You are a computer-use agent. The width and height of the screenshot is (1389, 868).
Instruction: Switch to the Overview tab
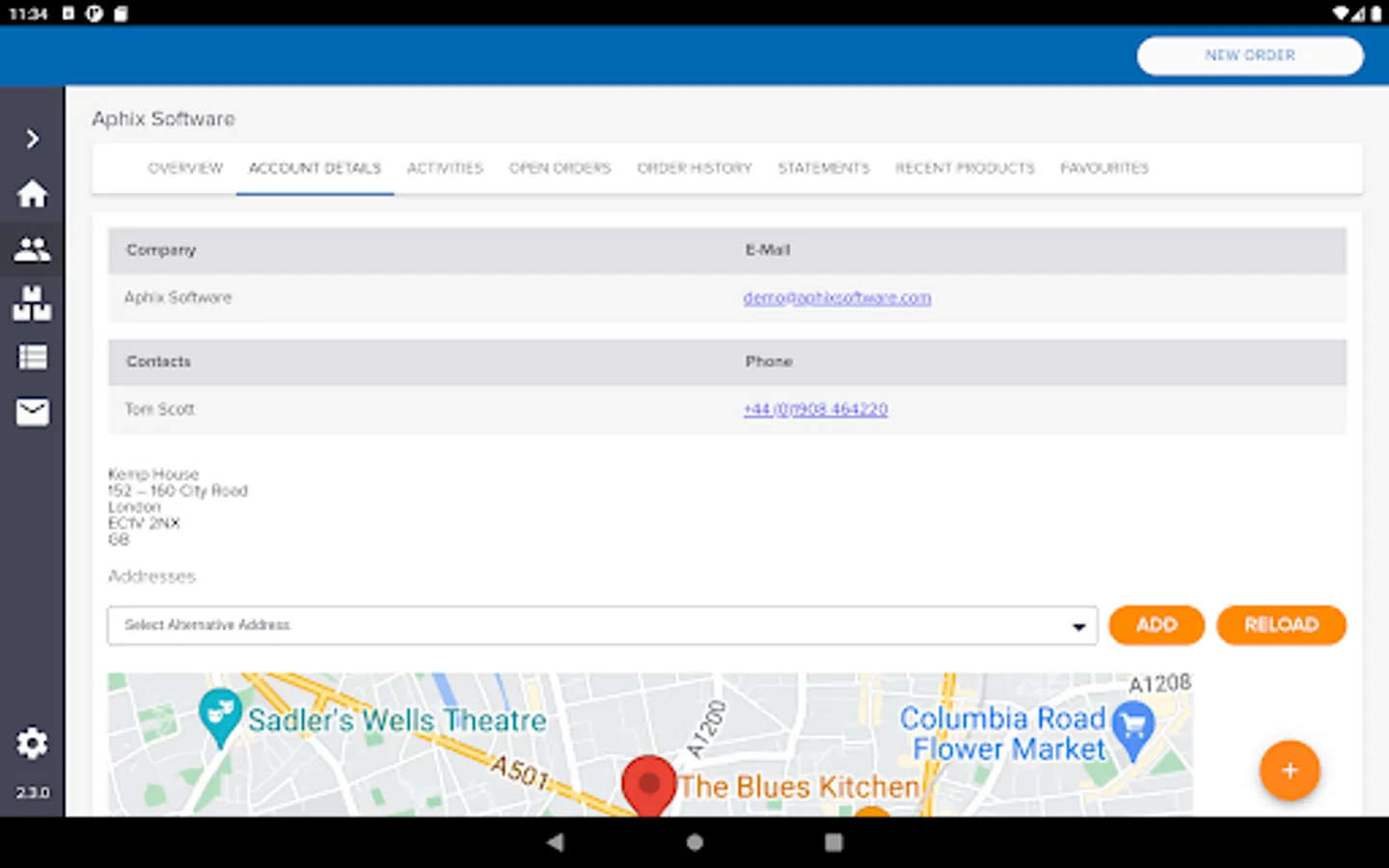point(185,168)
